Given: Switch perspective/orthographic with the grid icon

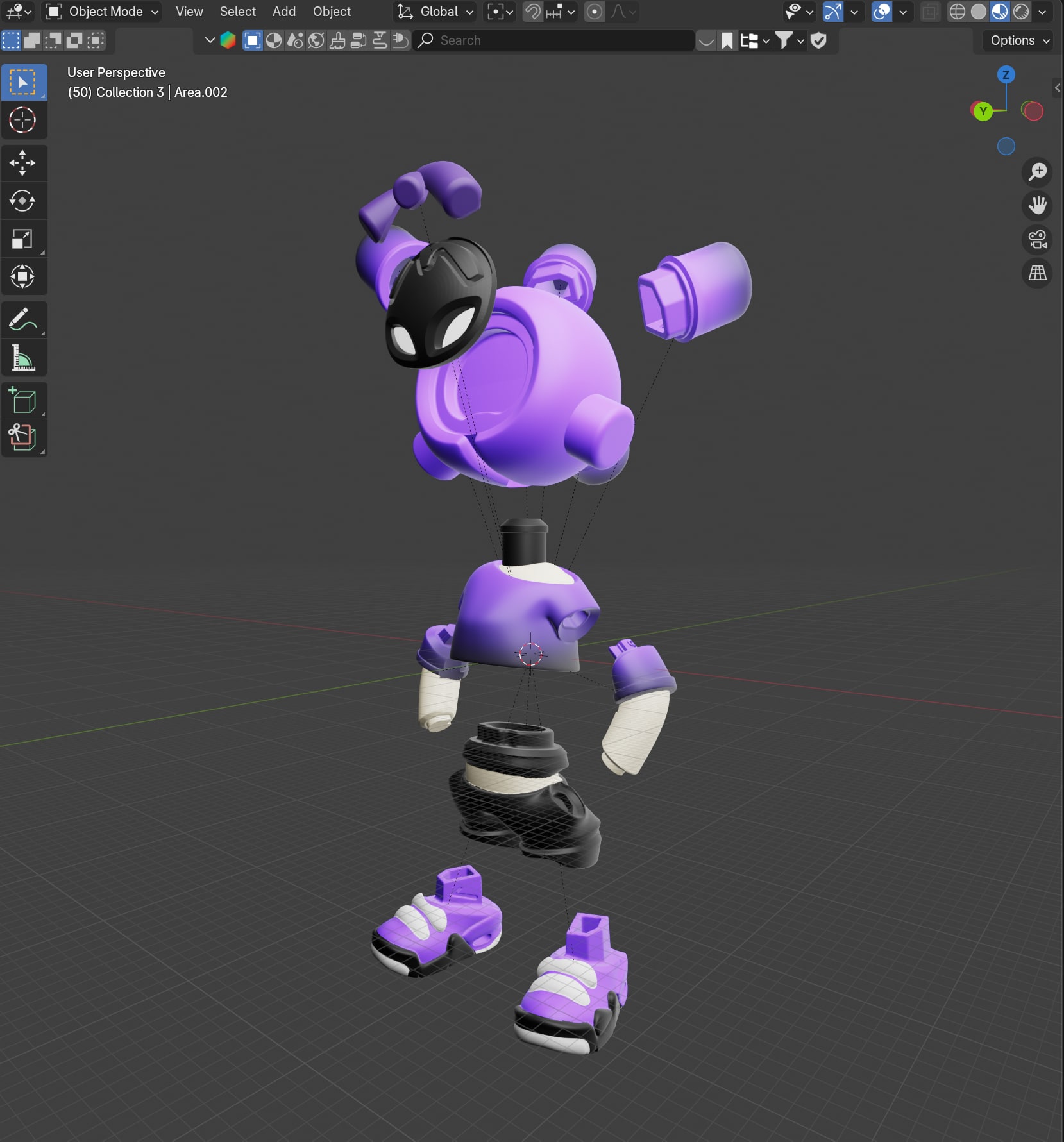Looking at the screenshot, I should (x=1037, y=273).
